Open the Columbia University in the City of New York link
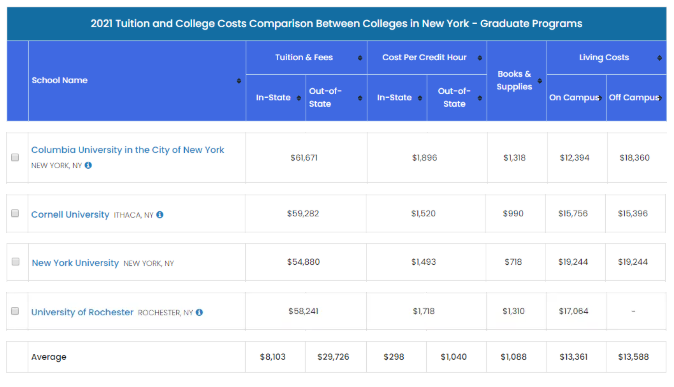Image resolution: width=674 pixels, height=387 pixels. click(128, 150)
